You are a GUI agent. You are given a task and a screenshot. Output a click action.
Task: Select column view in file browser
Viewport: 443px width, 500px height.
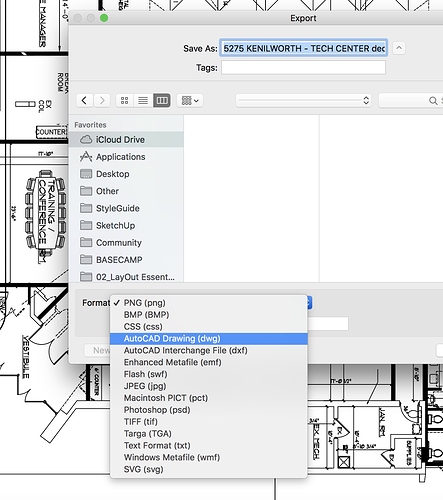coord(162,100)
